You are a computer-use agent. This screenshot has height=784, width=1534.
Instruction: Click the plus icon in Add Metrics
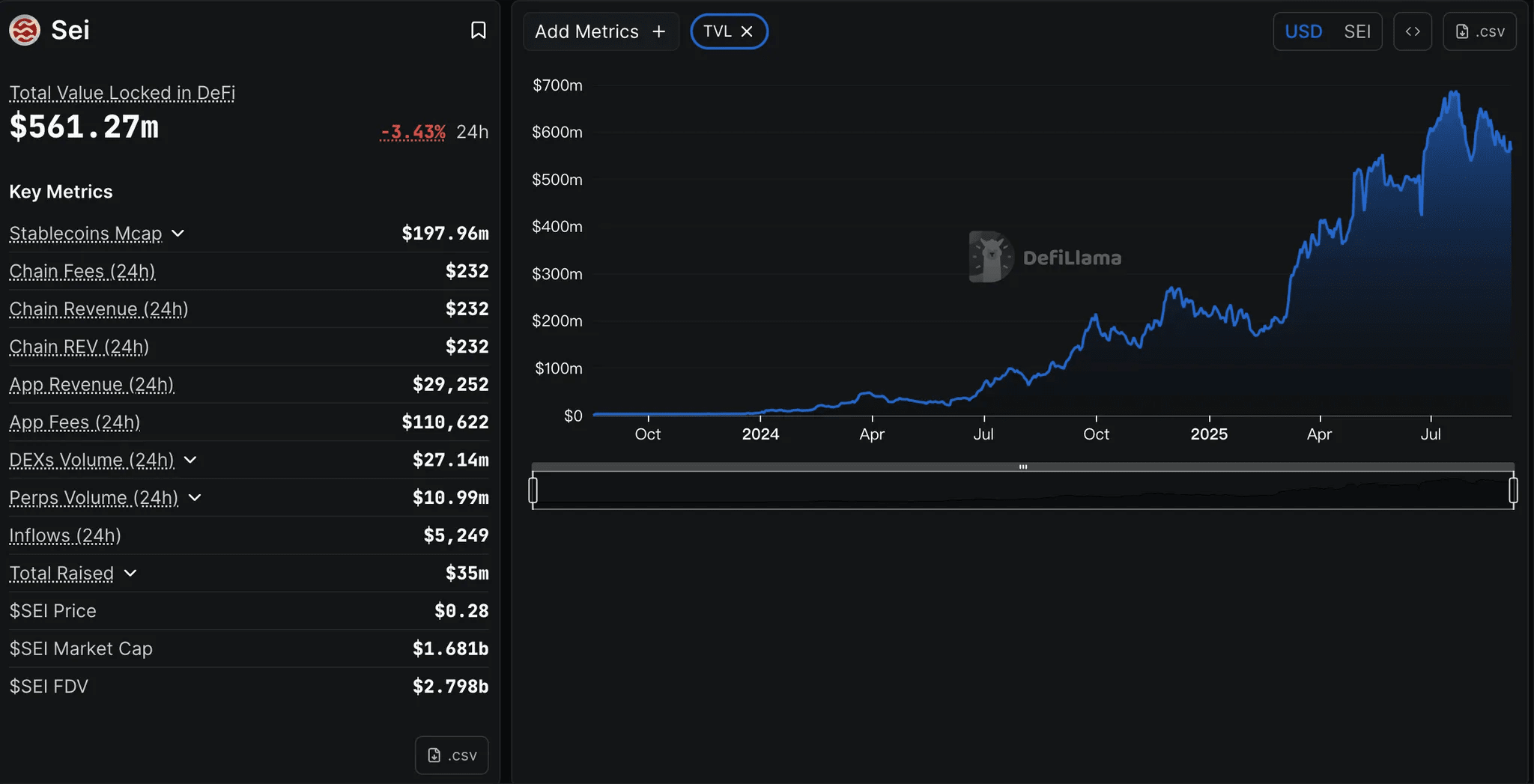(659, 31)
